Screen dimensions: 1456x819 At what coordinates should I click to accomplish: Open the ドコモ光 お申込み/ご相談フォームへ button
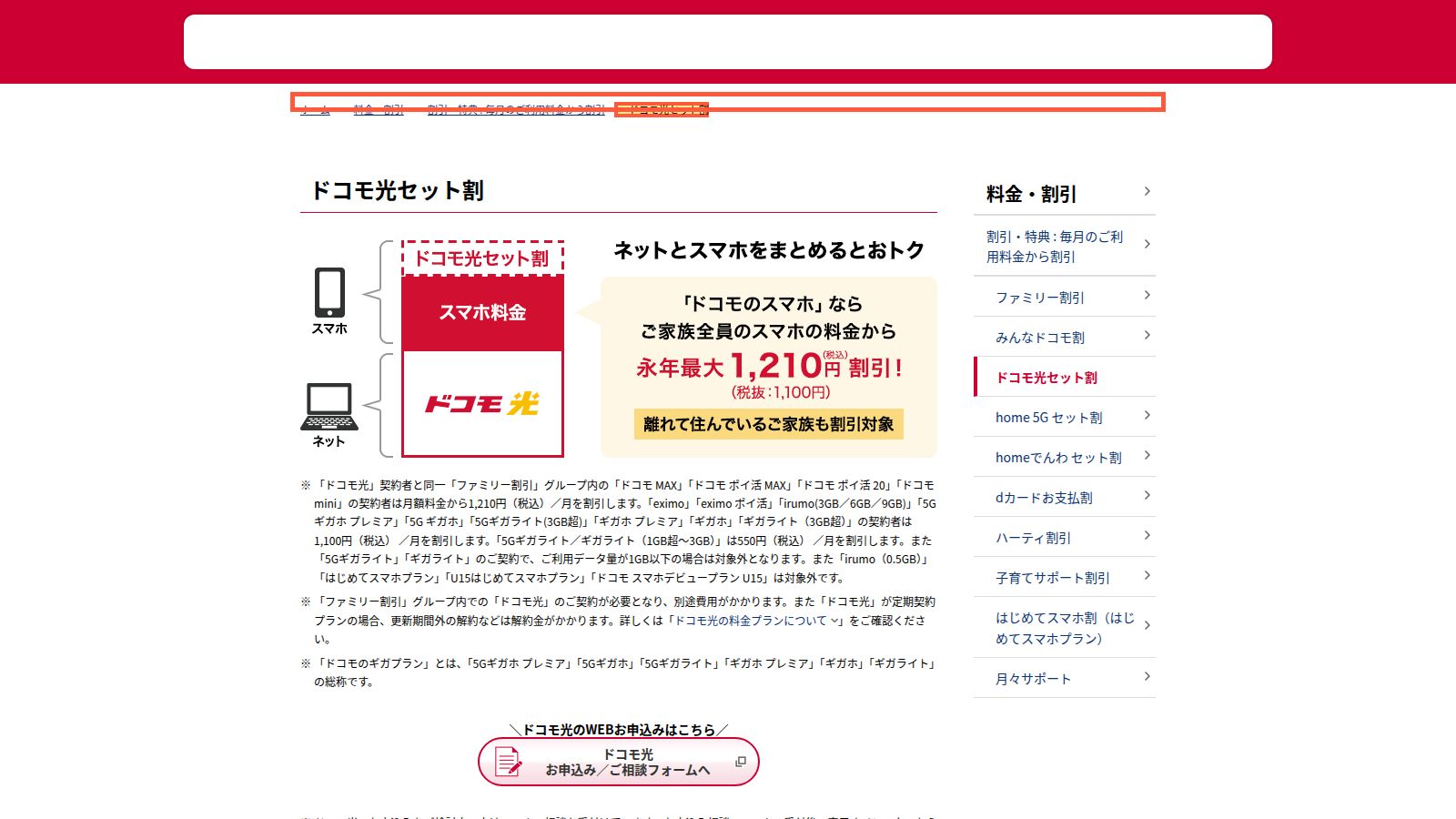pos(619,762)
